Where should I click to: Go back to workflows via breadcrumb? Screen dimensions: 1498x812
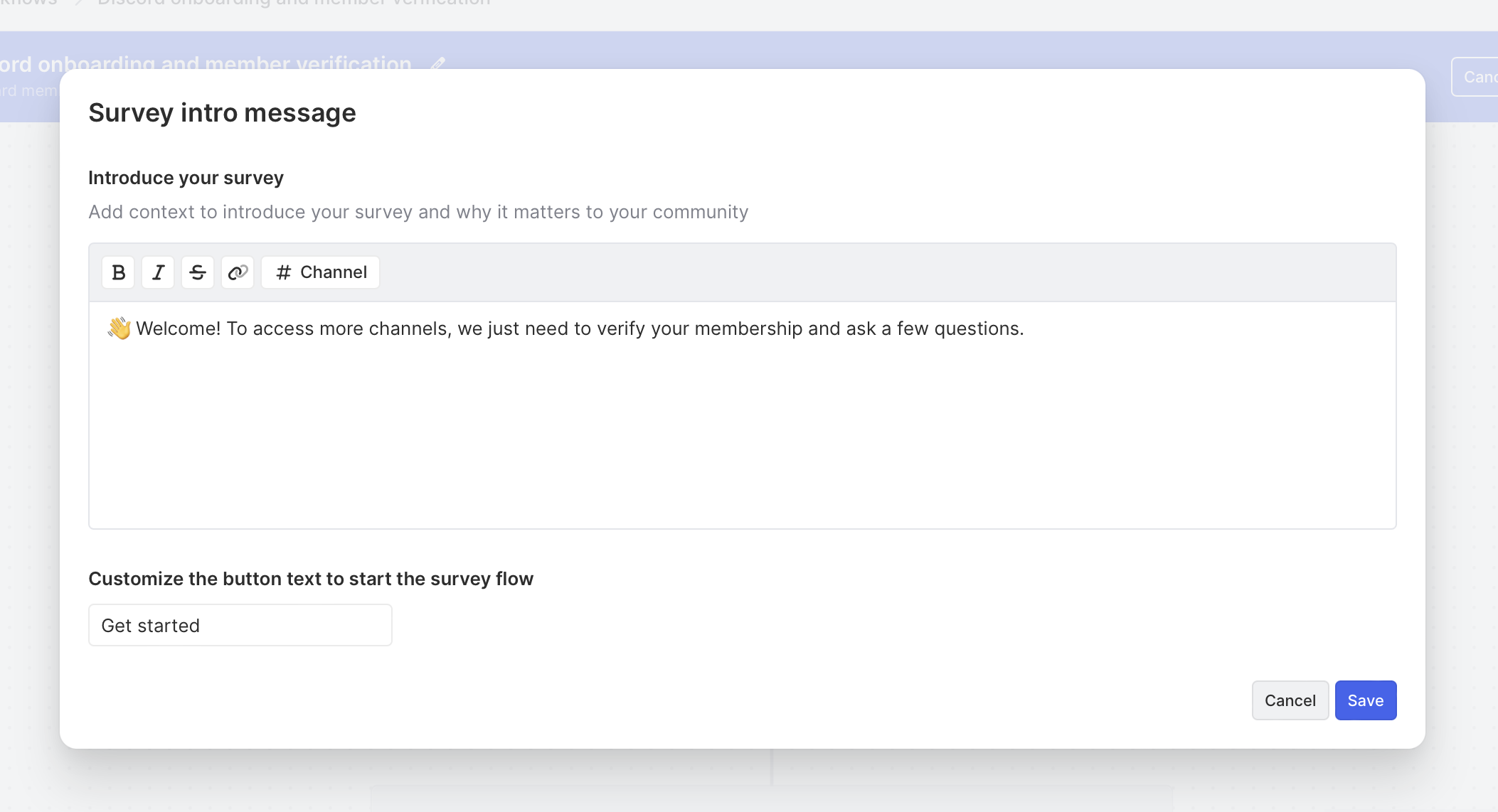coord(28,3)
